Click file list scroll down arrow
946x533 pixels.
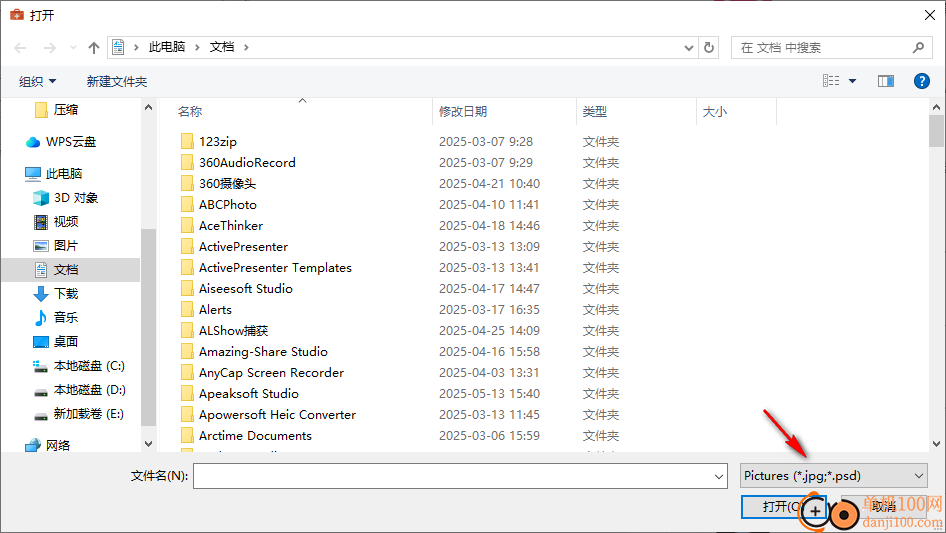coord(936,444)
